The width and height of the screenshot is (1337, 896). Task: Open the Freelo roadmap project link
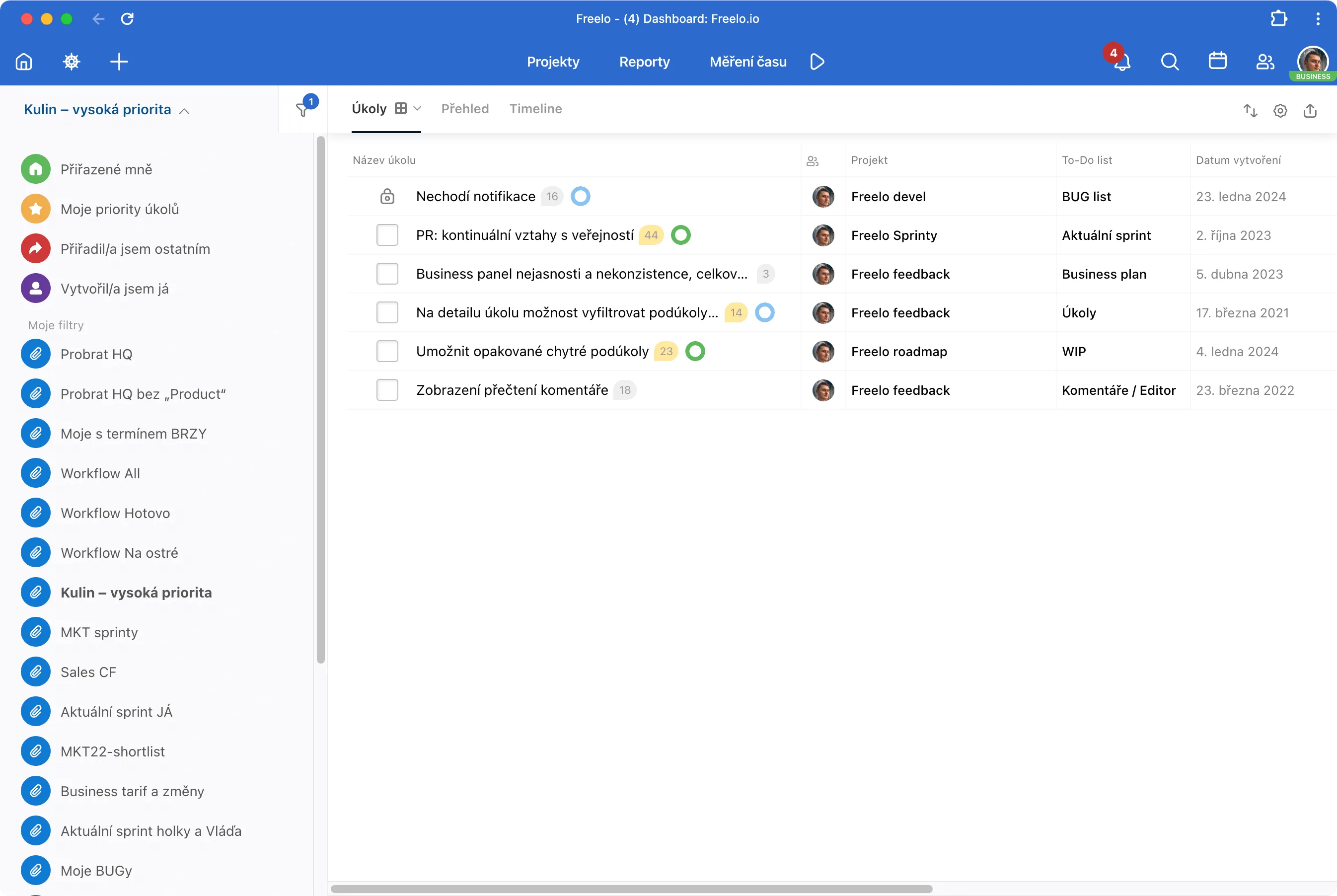point(899,352)
